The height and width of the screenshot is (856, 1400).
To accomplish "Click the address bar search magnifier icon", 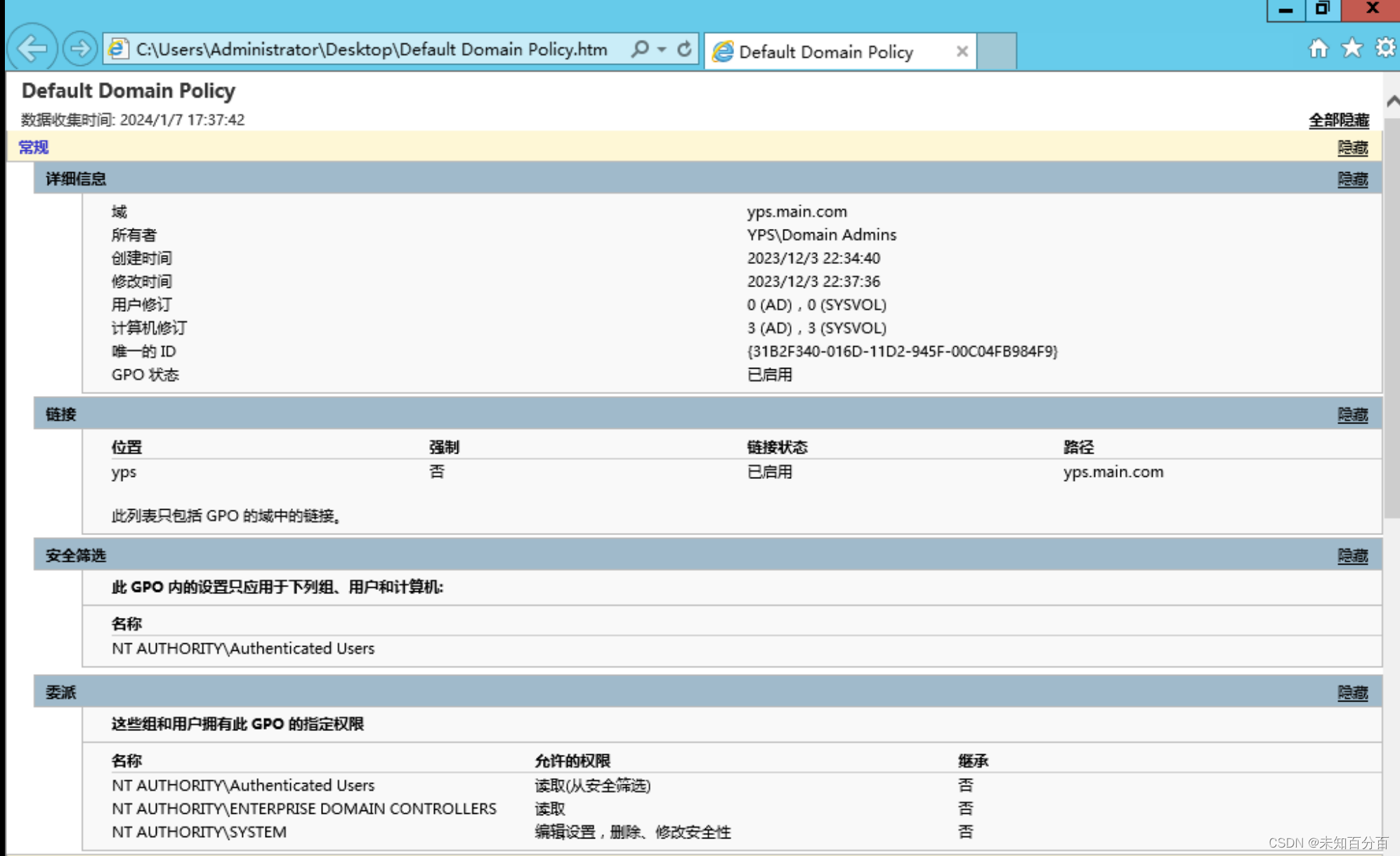I will (640, 49).
